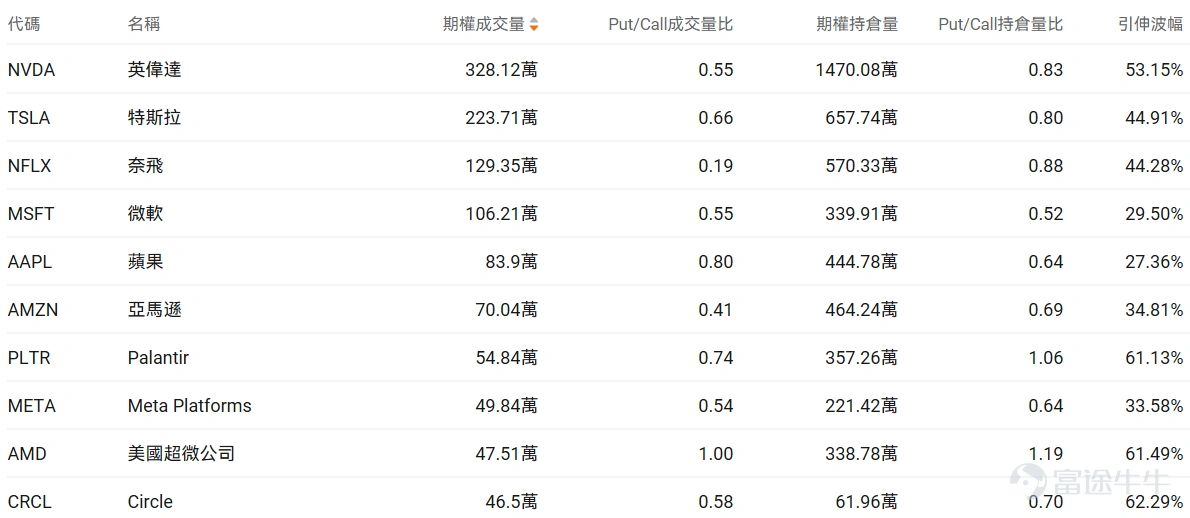Open the AMZN ticker code
Screen dimensions: 1190x518
click(x=31, y=309)
